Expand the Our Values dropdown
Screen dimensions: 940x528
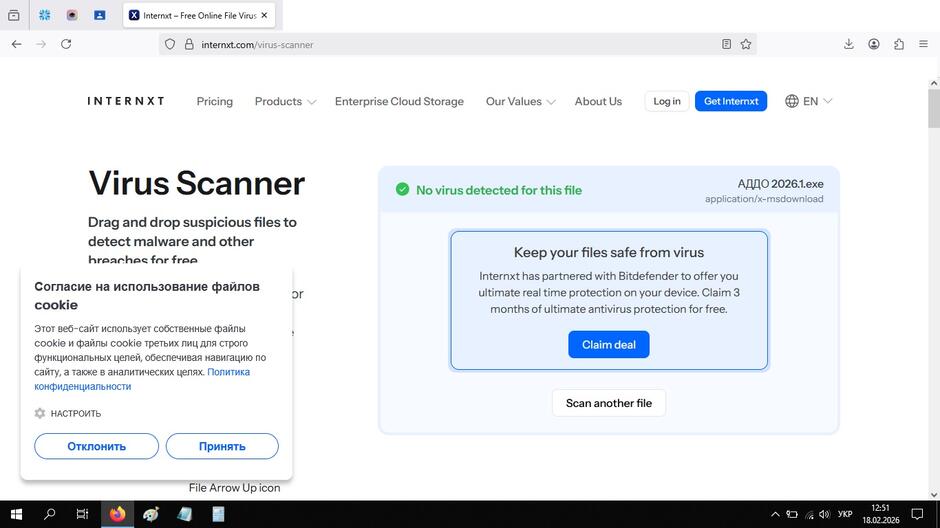click(x=520, y=101)
